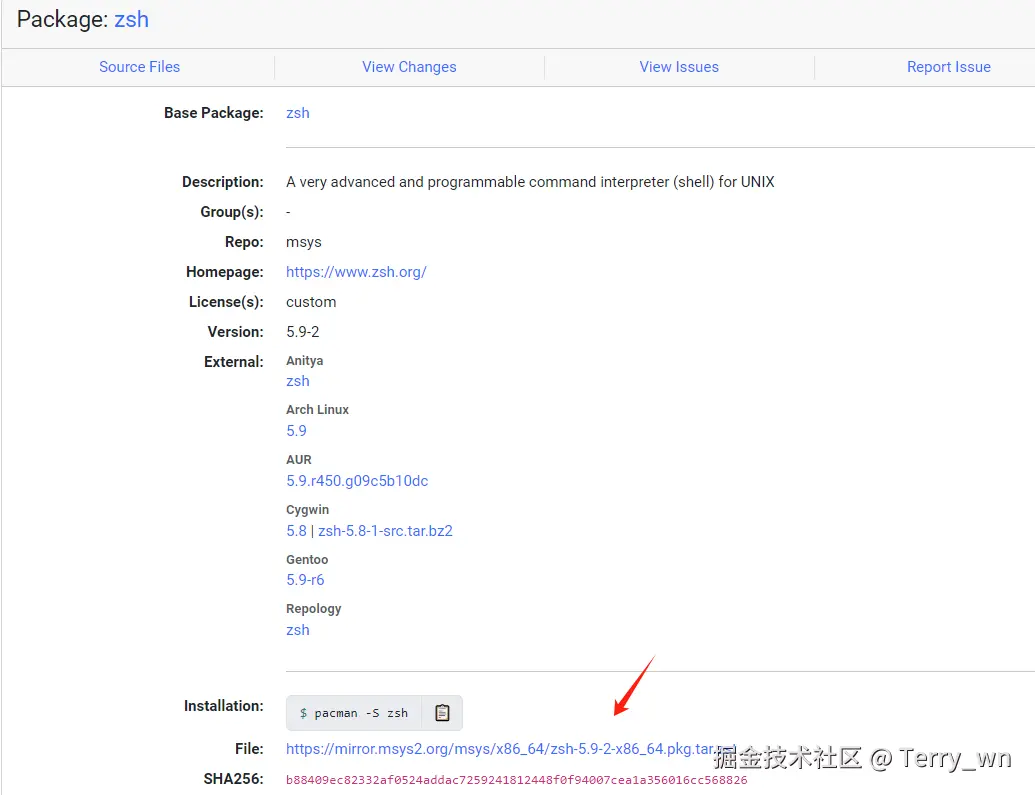The height and width of the screenshot is (795, 1035).
Task: Open the Gentoo 5.9-r6 link
Action: pos(305,580)
